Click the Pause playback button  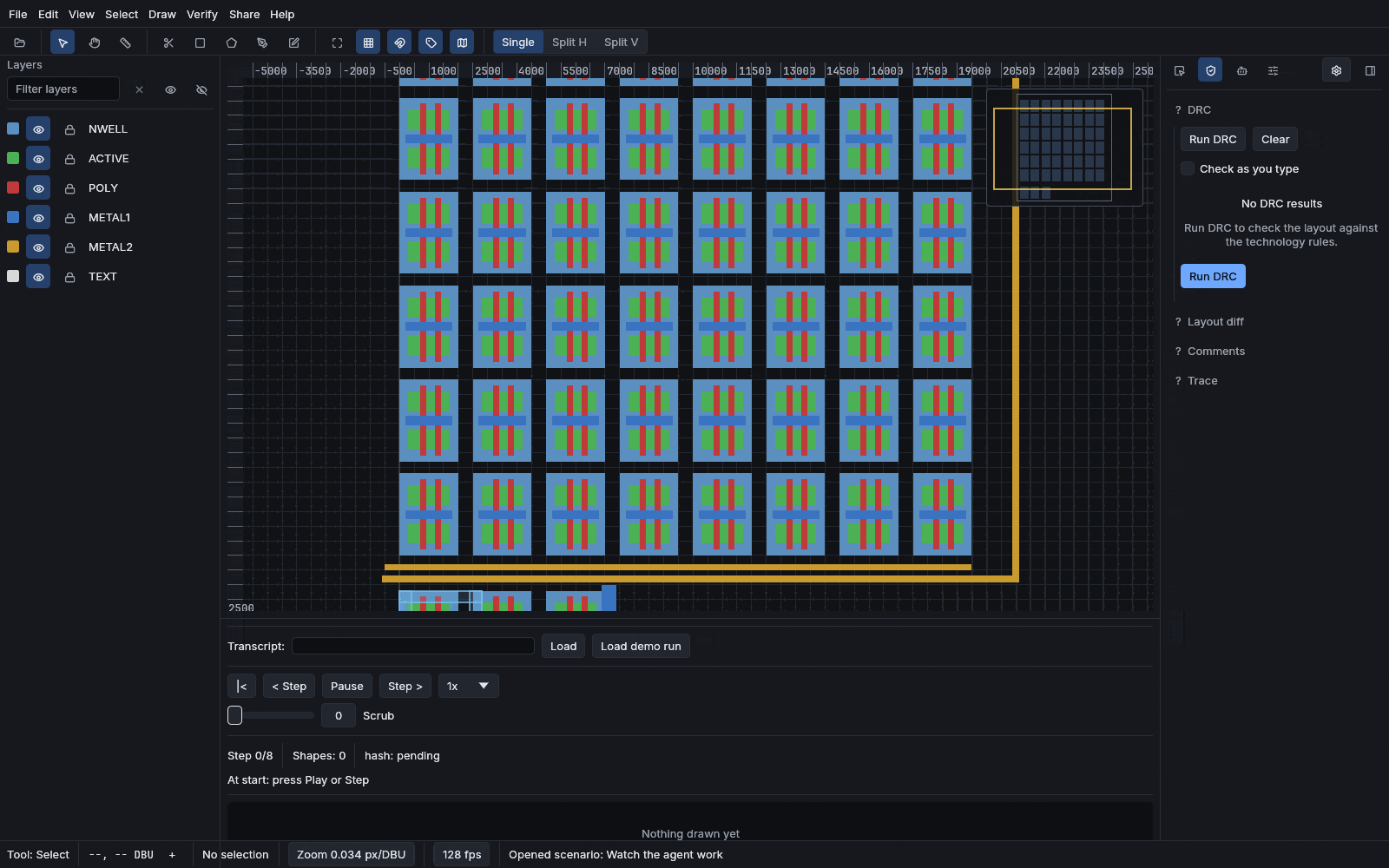(346, 686)
